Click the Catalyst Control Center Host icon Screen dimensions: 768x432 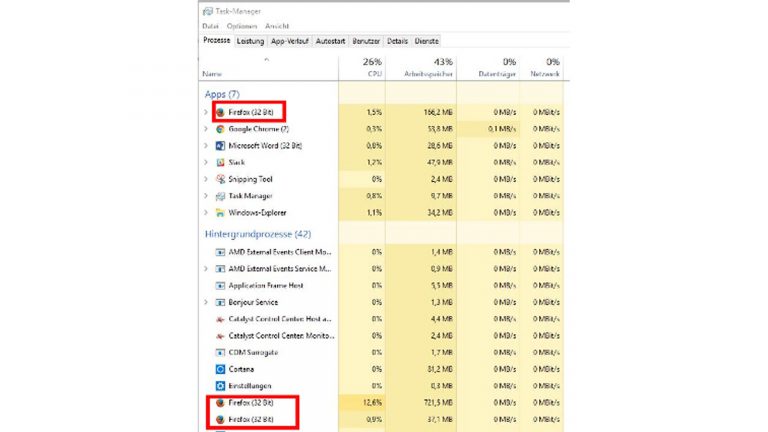[220, 319]
